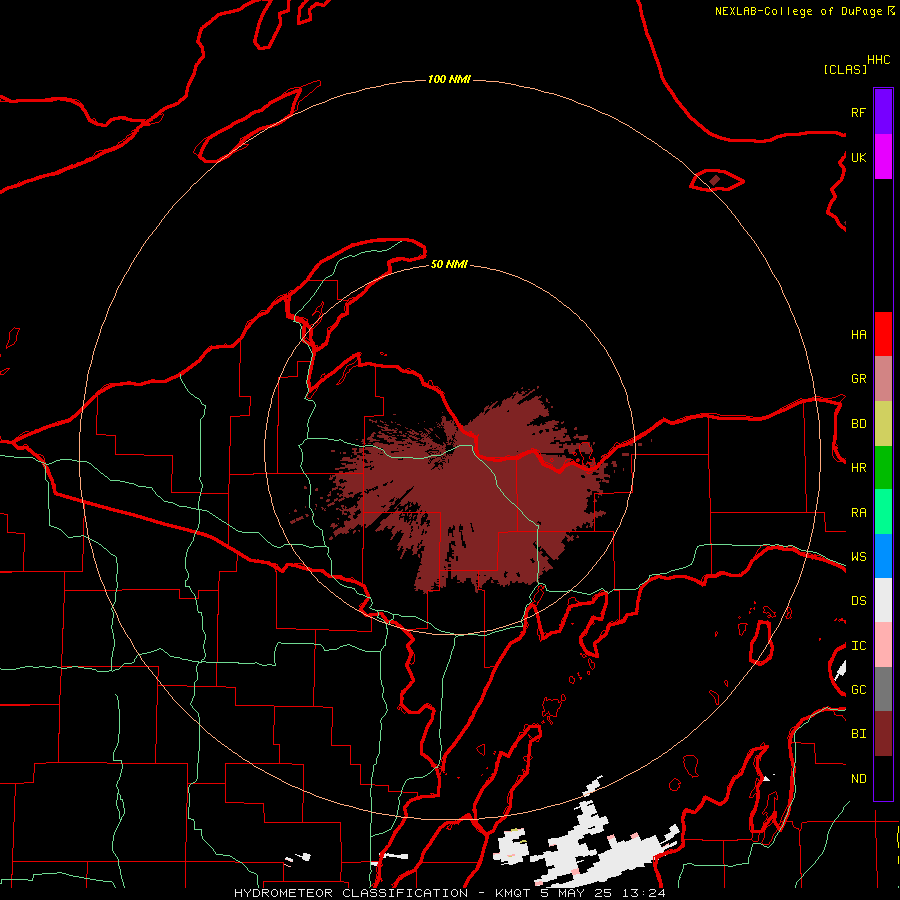The width and height of the screenshot is (900, 900).
Task: Select the brown BI color swatch
Action: (x=883, y=734)
